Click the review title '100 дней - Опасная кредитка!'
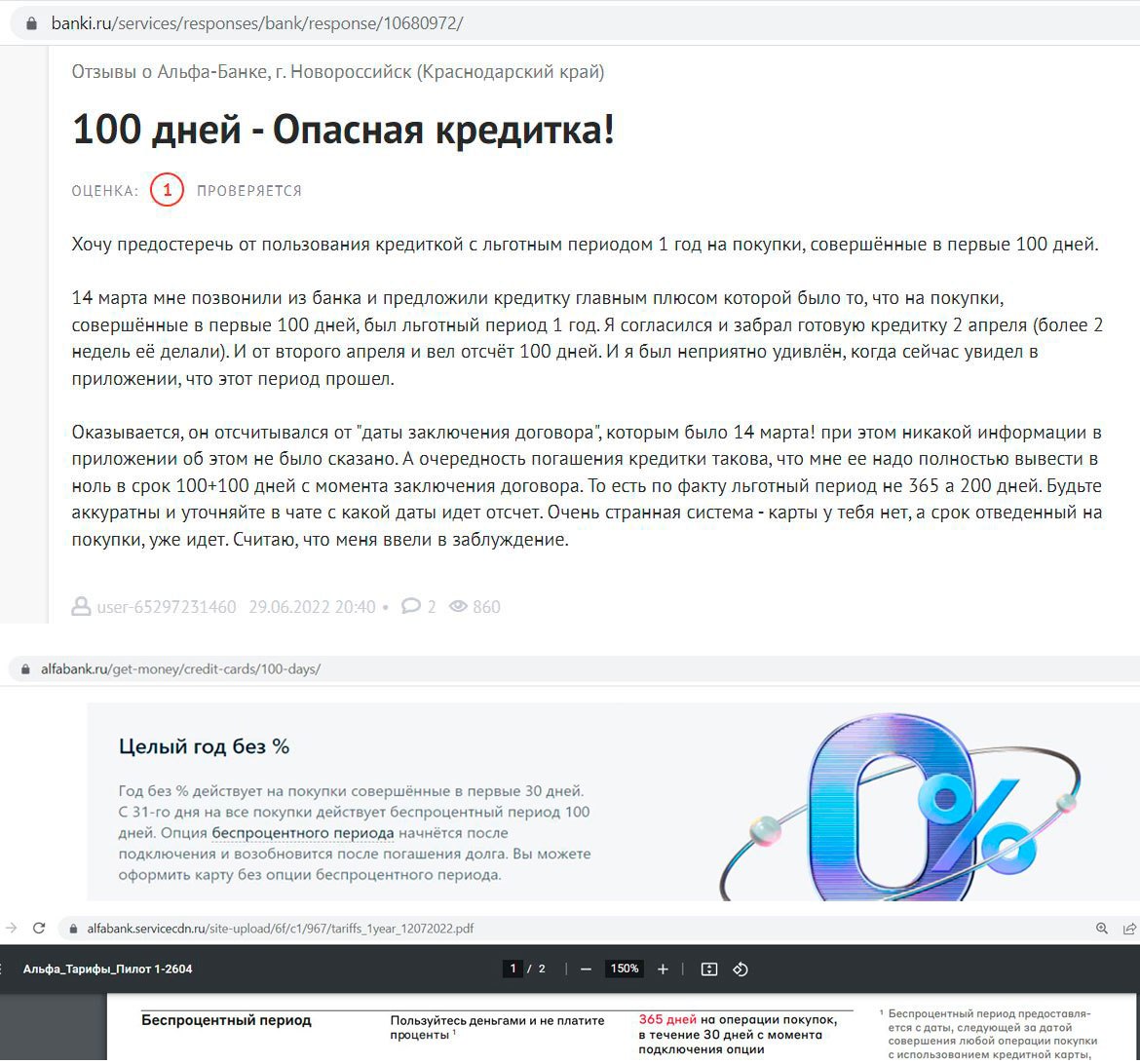Viewport: 1140px width, 1064px height. 343,131
